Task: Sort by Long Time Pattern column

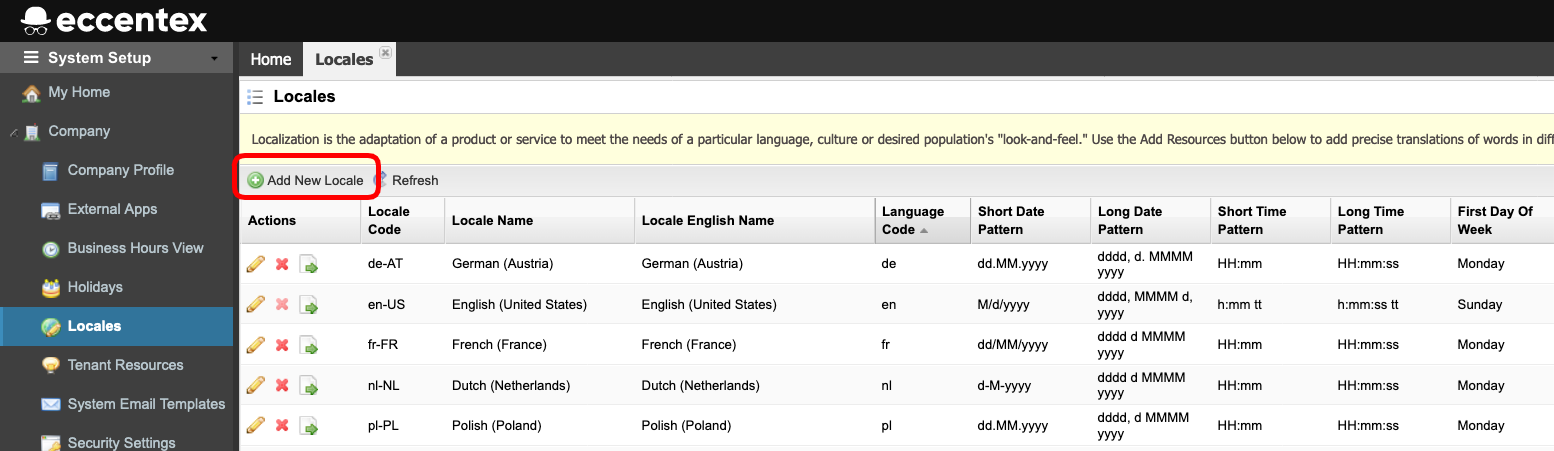Action: pyautogui.click(x=1390, y=220)
